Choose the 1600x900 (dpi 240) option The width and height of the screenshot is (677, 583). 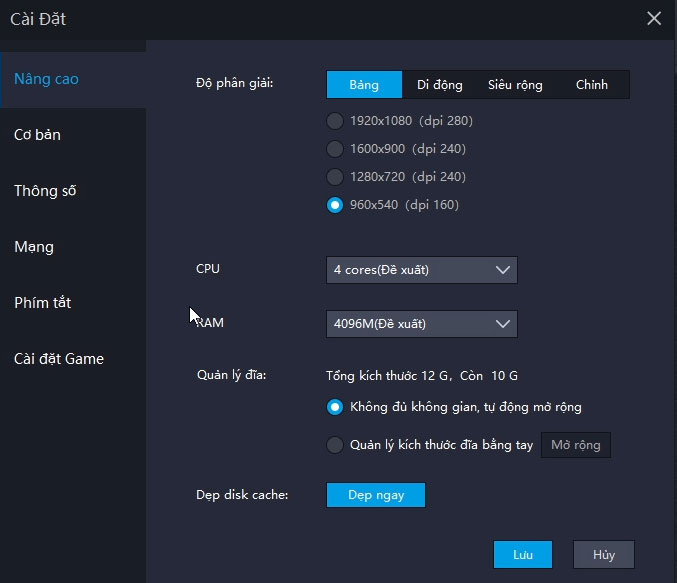pyautogui.click(x=335, y=149)
